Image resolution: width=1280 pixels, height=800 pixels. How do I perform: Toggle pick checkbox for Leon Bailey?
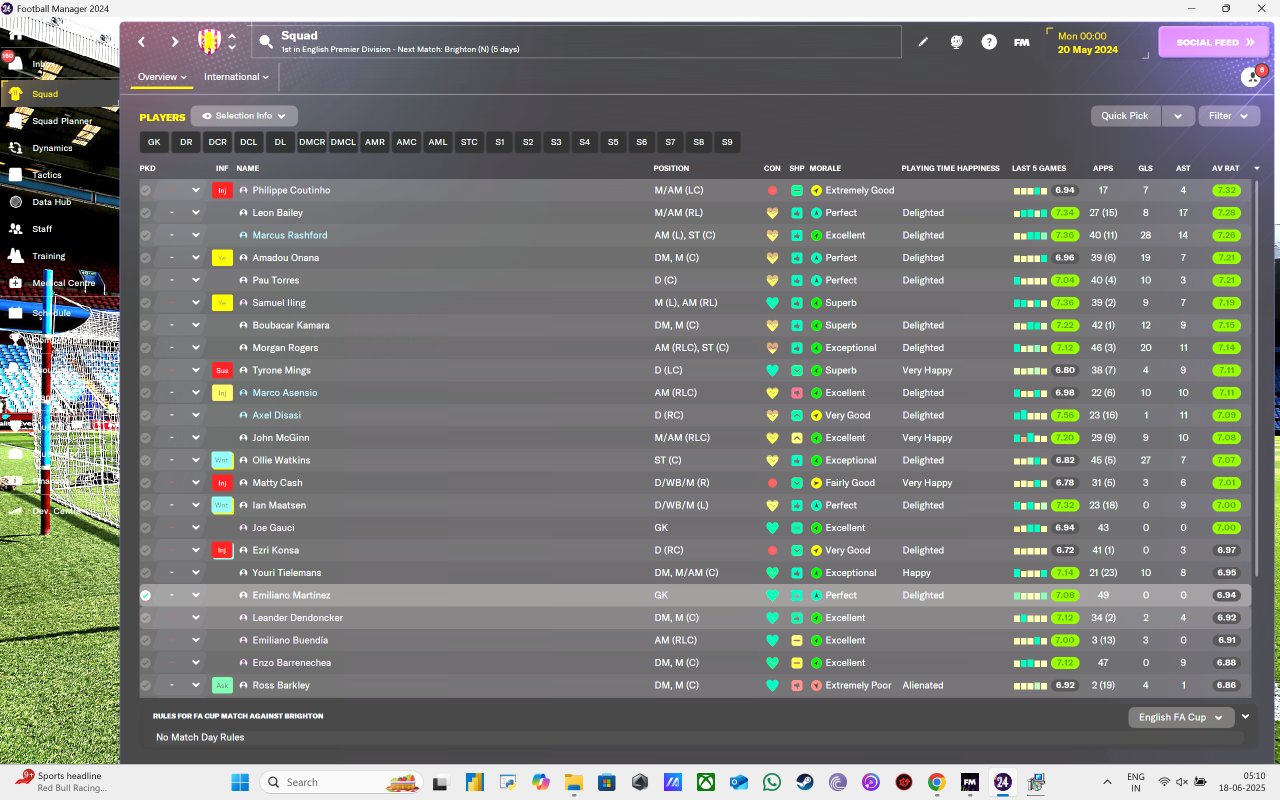point(146,213)
